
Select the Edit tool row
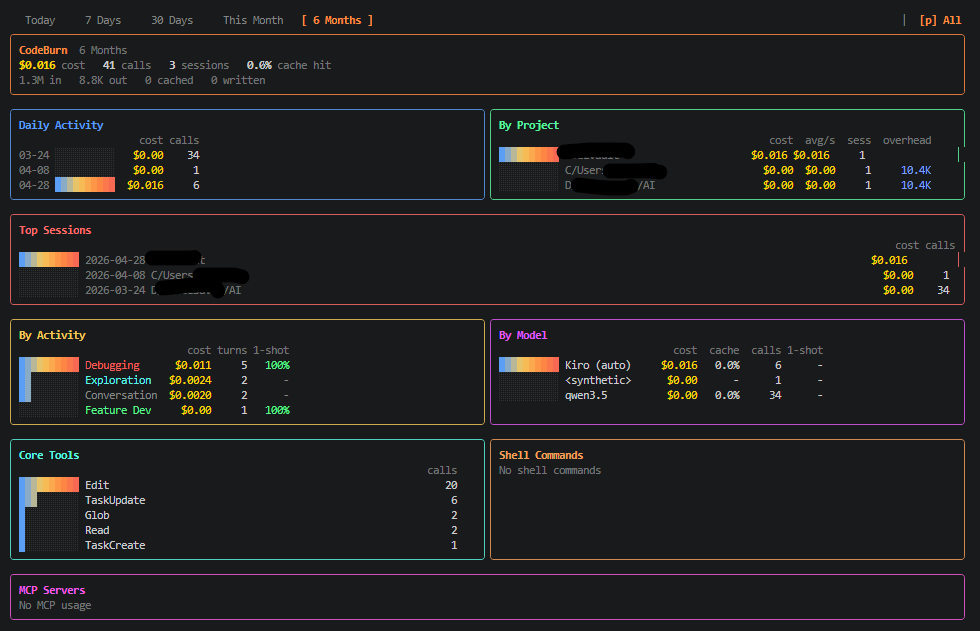[x=238, y=485]
